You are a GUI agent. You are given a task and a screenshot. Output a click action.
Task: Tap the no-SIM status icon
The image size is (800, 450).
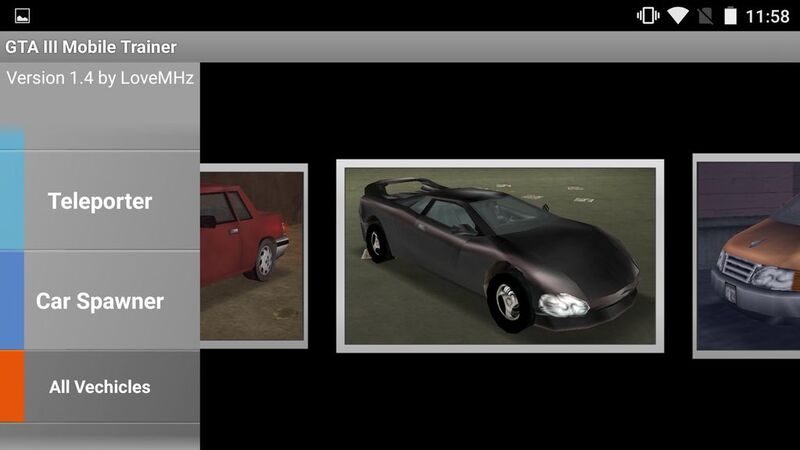706,16
